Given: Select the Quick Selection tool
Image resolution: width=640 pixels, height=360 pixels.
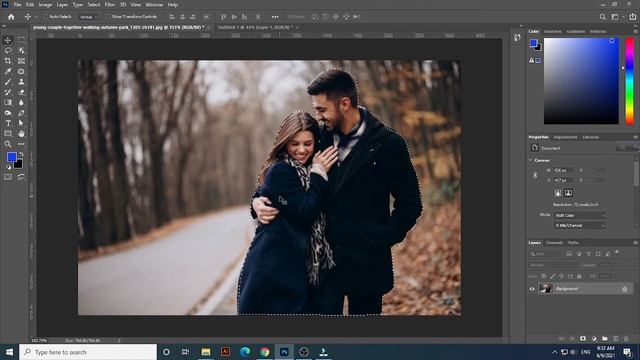Looking at the screenshot, I should (21, 51).
